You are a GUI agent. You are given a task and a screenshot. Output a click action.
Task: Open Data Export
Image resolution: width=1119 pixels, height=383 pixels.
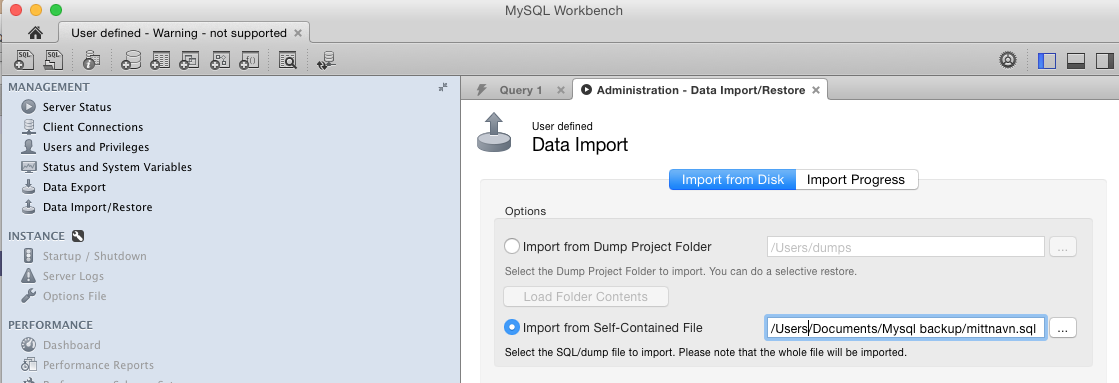(74, 187)
